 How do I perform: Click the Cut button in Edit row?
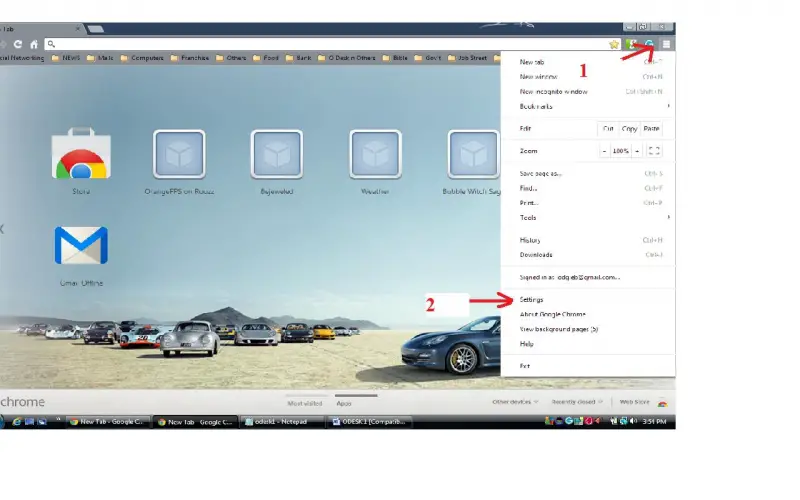click(x=608, y=129)
